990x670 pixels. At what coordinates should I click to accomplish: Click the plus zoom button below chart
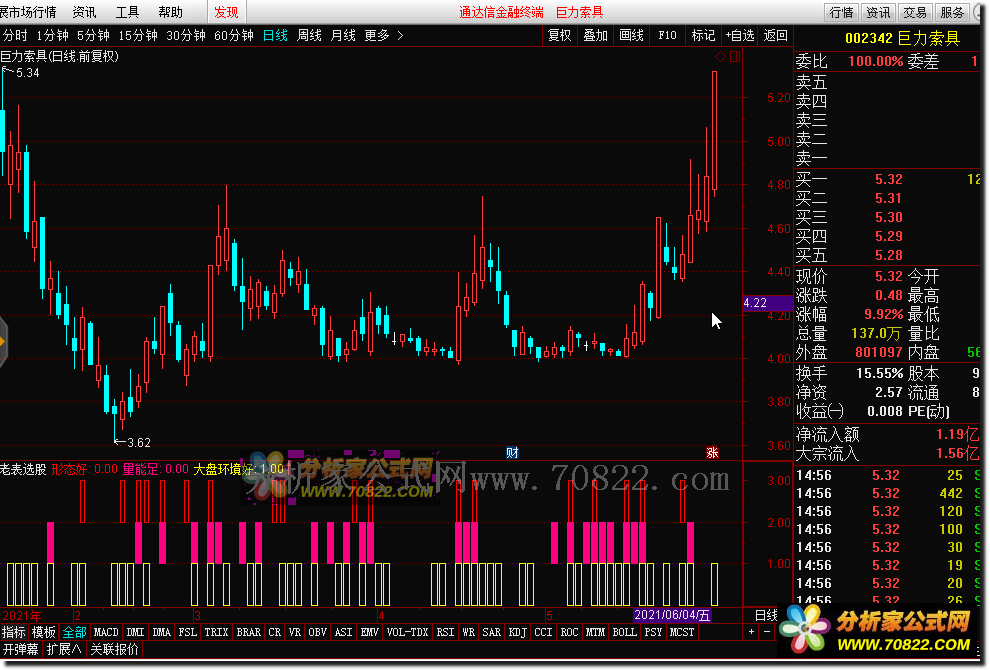(751, 632)
